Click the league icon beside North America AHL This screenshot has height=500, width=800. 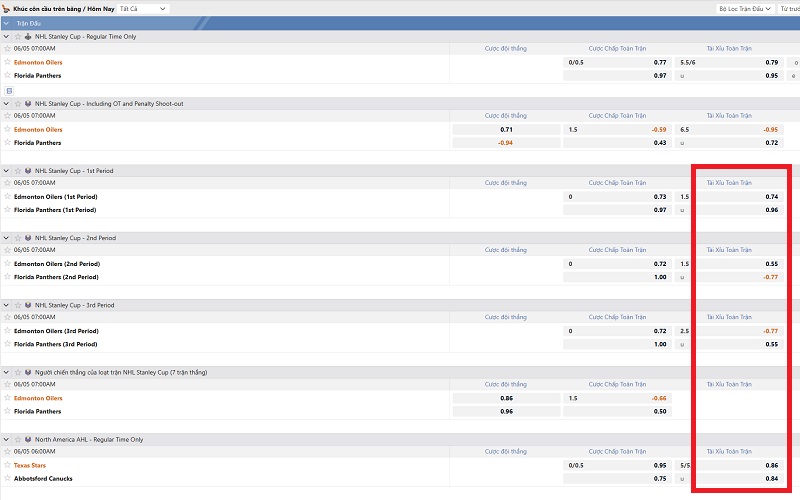(x=28, y=439)
